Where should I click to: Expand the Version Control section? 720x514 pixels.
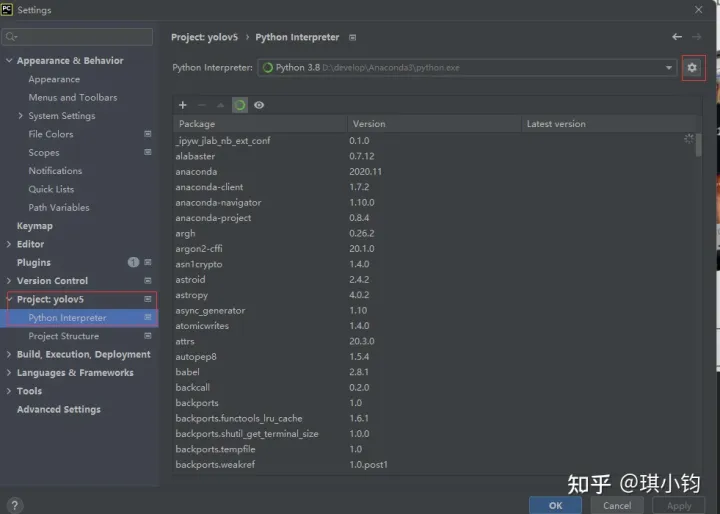9,281
